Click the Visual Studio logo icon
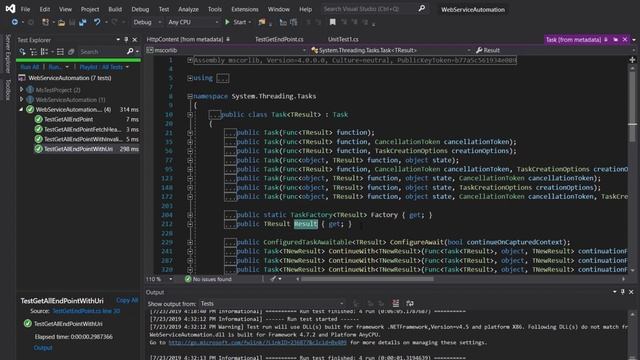The height and width of the screenshot is (360, 640). (x=10, y=9)
